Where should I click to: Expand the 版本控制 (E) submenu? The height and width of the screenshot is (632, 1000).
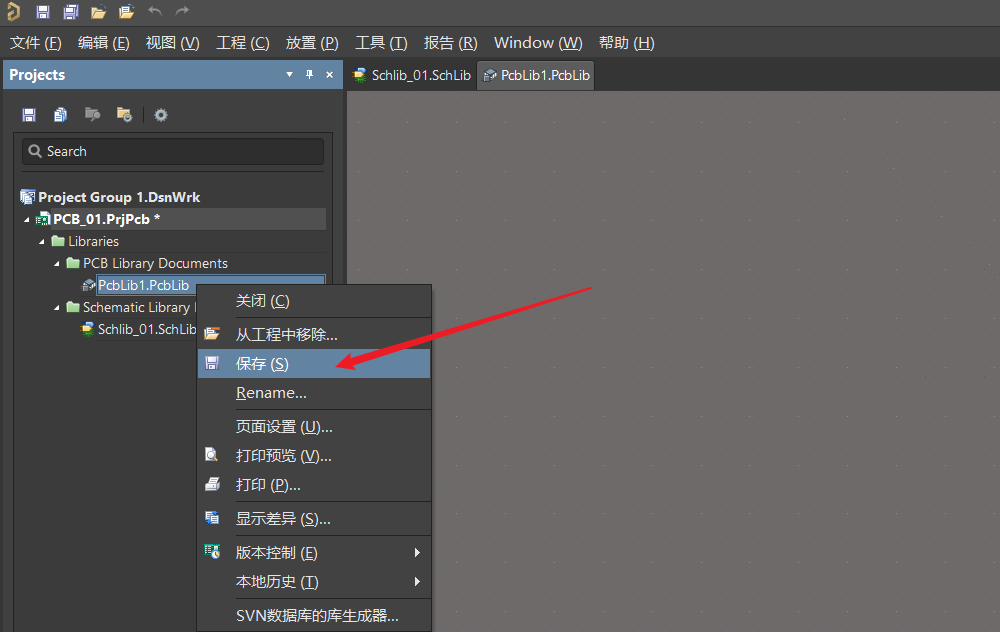(314, 553)
